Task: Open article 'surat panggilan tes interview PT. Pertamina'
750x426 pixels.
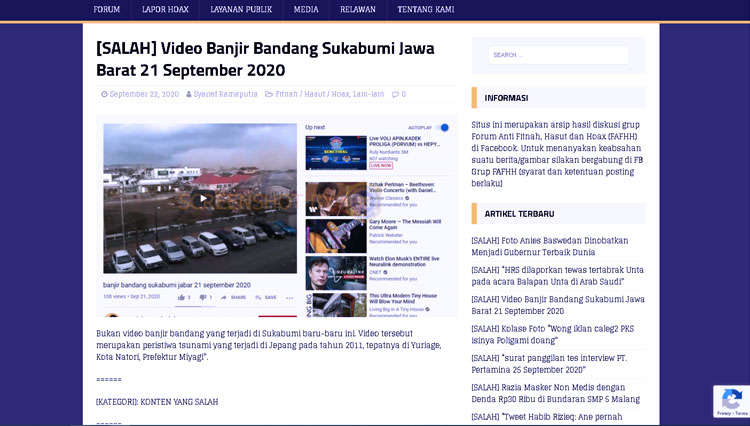Action: point(549,364)
